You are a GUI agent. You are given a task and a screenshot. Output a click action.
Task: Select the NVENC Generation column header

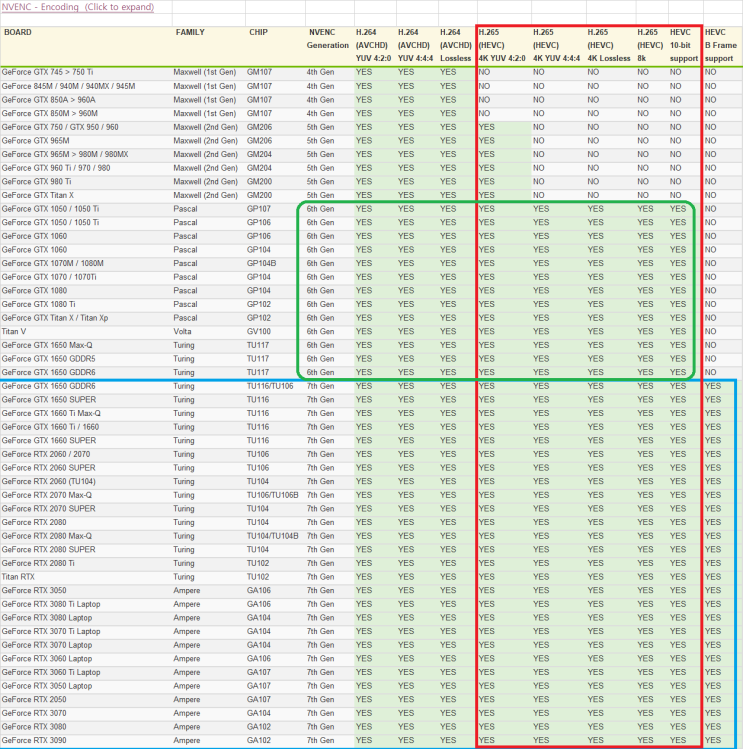(x=327, y=39)
